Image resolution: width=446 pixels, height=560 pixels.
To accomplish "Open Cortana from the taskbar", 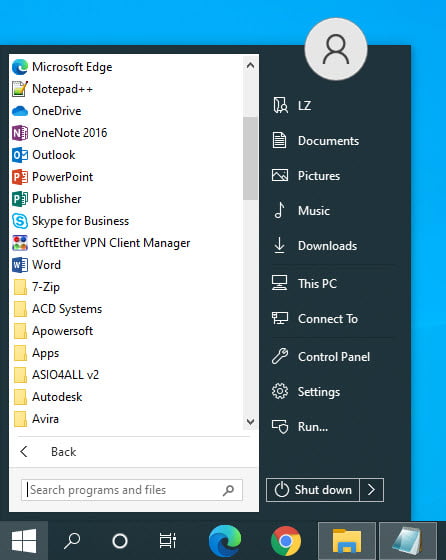I will [x=120, y=541].
